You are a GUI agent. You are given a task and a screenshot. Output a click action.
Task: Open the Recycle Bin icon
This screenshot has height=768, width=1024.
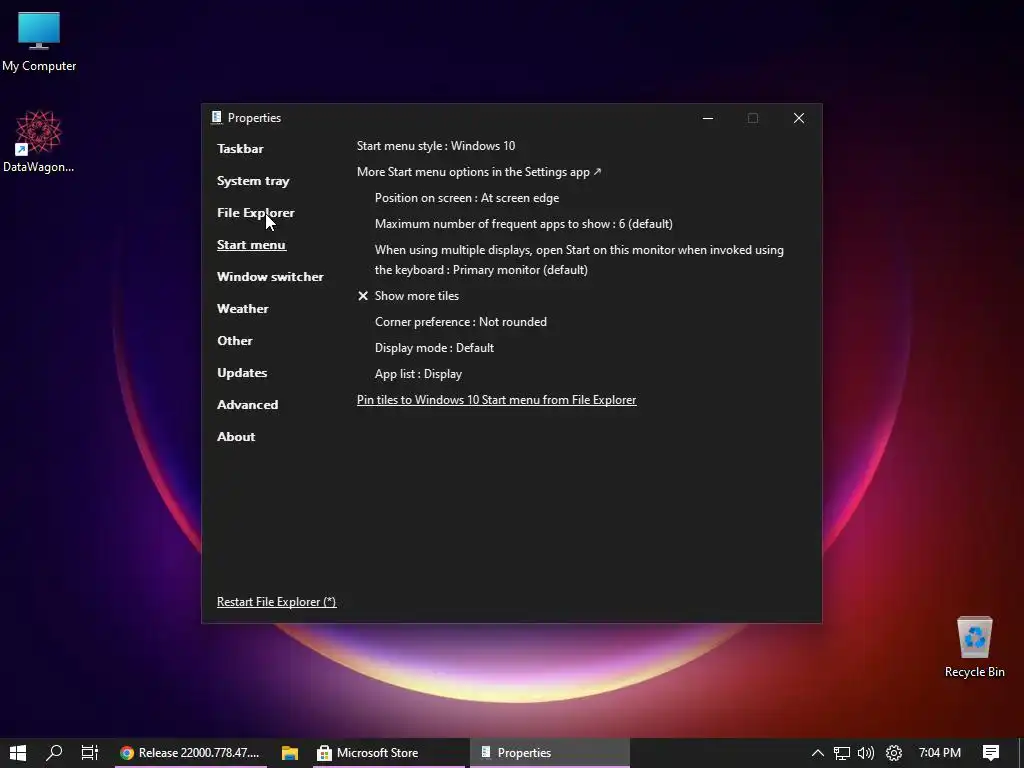(974, 647)
